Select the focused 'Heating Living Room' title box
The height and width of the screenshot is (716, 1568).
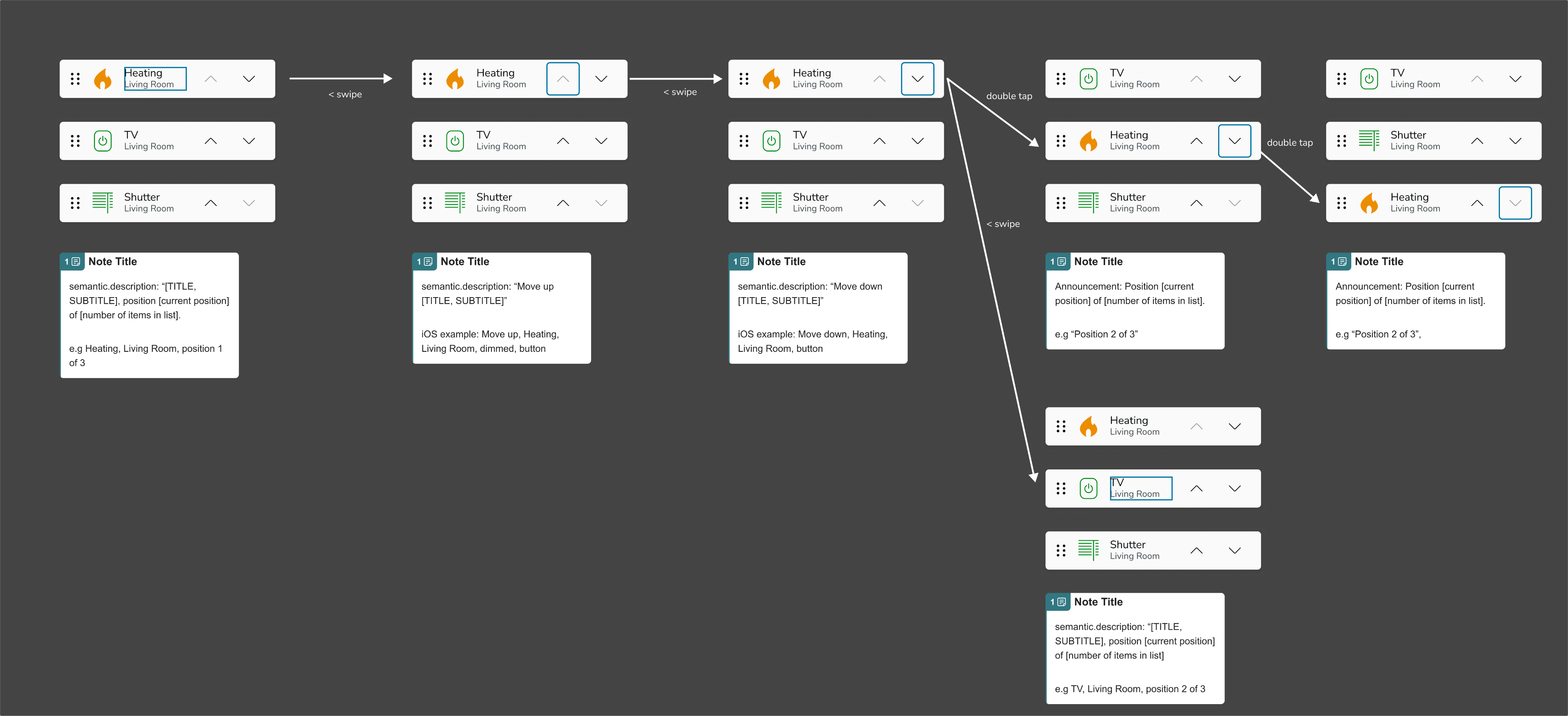coord(155,78)
